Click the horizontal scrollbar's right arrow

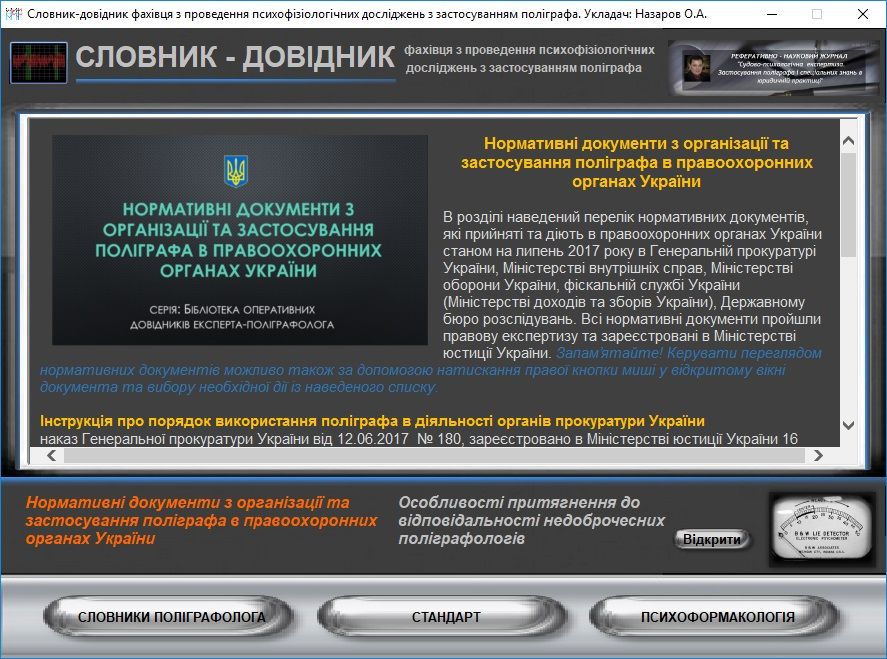tap(818, 455)
